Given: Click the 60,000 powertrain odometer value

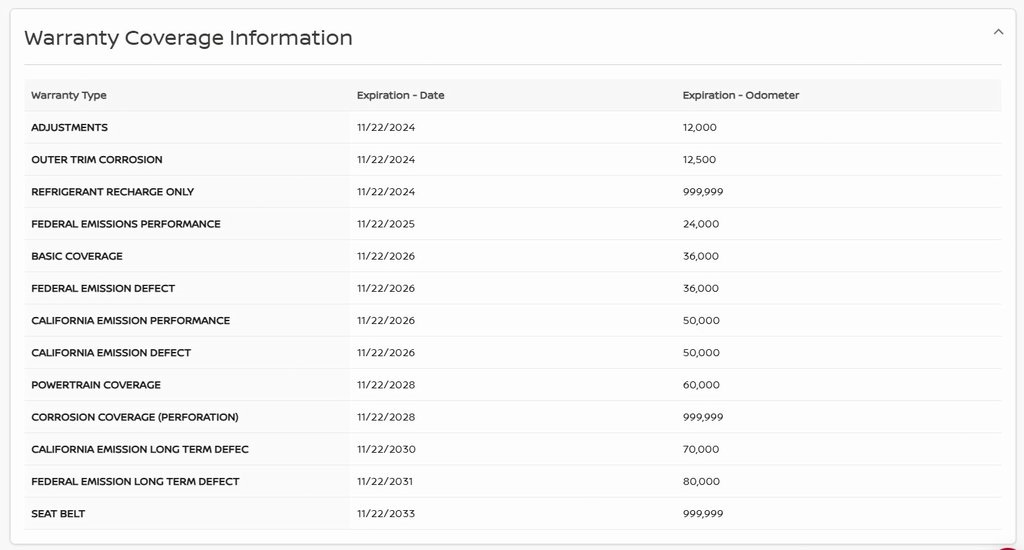Looking at the screenshot, I should pyautogui.click(x=700, y=385).
